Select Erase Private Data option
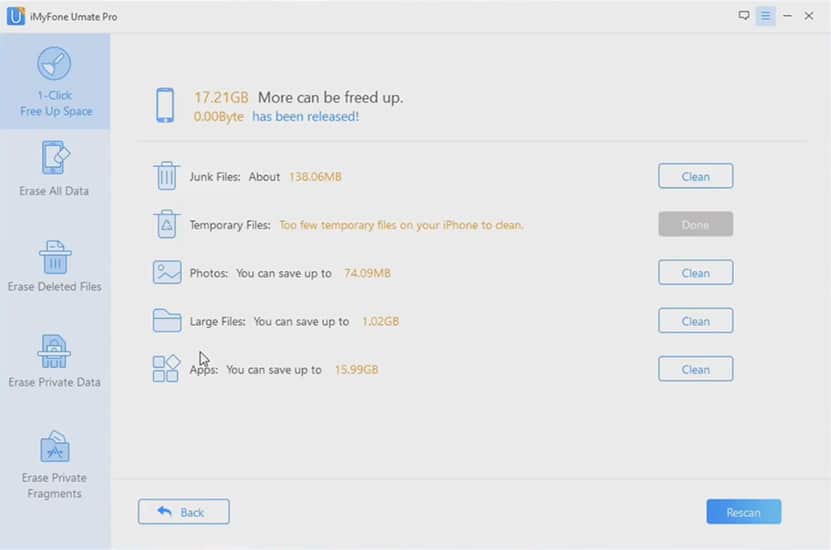Viewport: 831px width, 550px height. pos(55,361)
